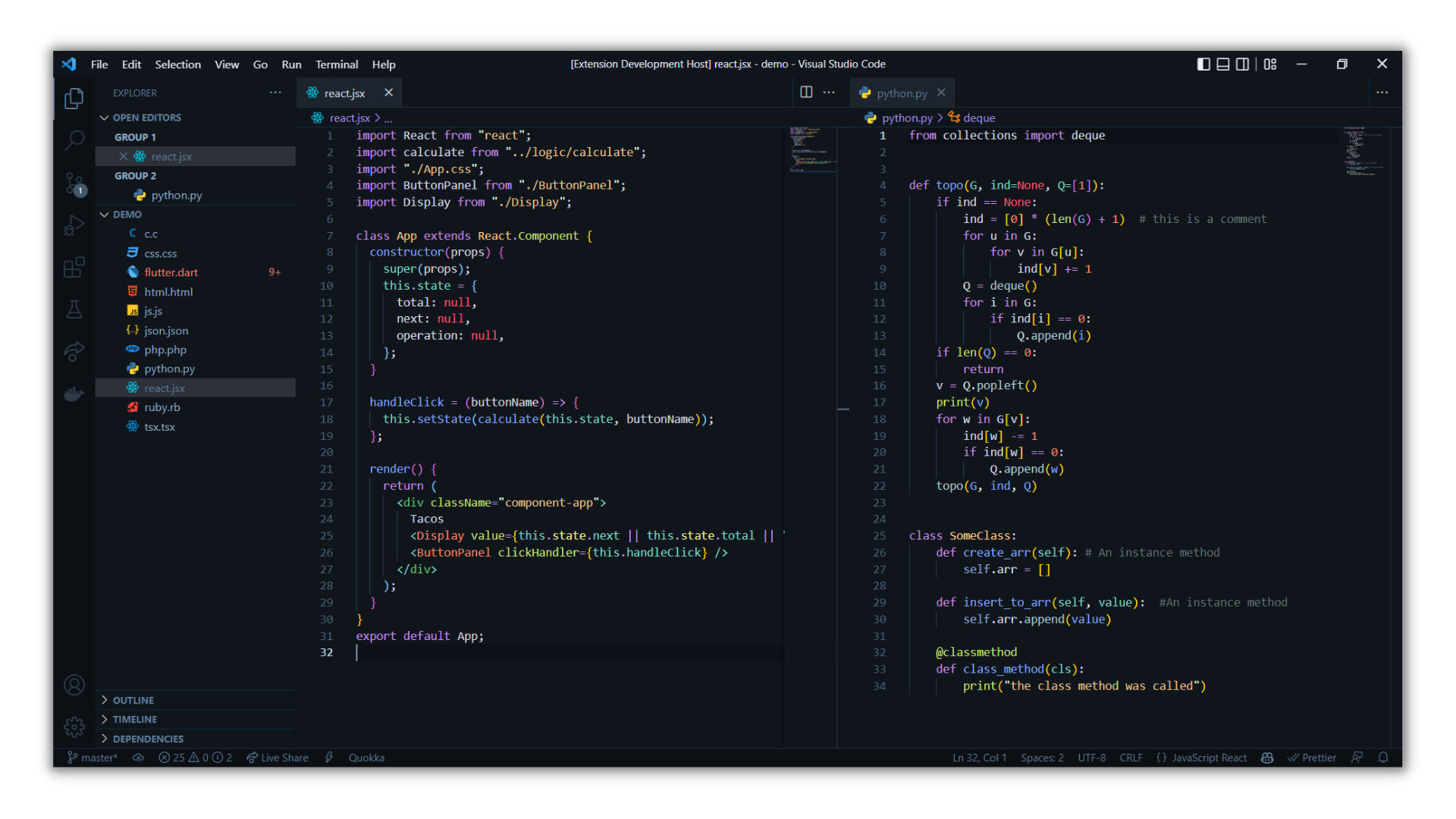
Task: Open the Search view in activity bar
Action: point(74,140)
